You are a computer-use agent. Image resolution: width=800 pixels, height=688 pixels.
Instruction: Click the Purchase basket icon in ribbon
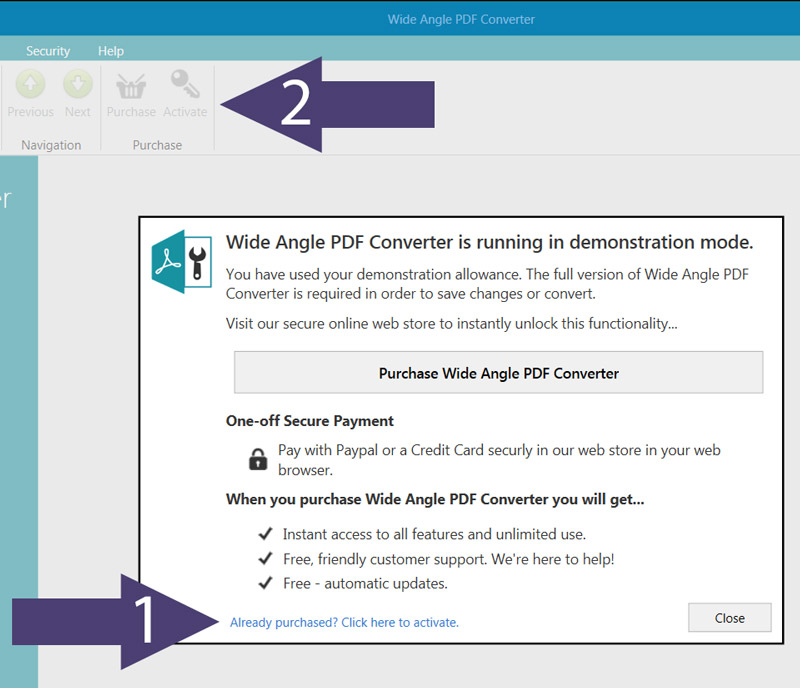click(x=131, y=85)
